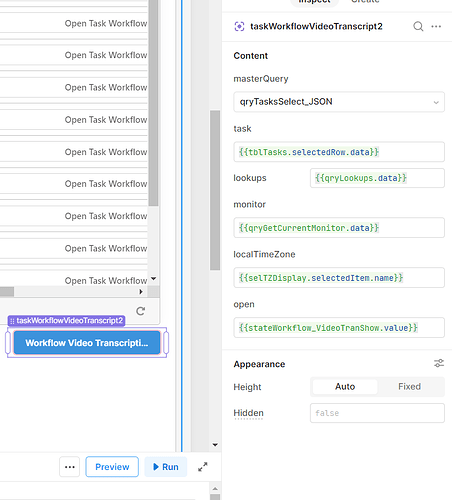Run the query with the Run button
452x500 pixels.
pyautogui.click(x=166, y=467)
